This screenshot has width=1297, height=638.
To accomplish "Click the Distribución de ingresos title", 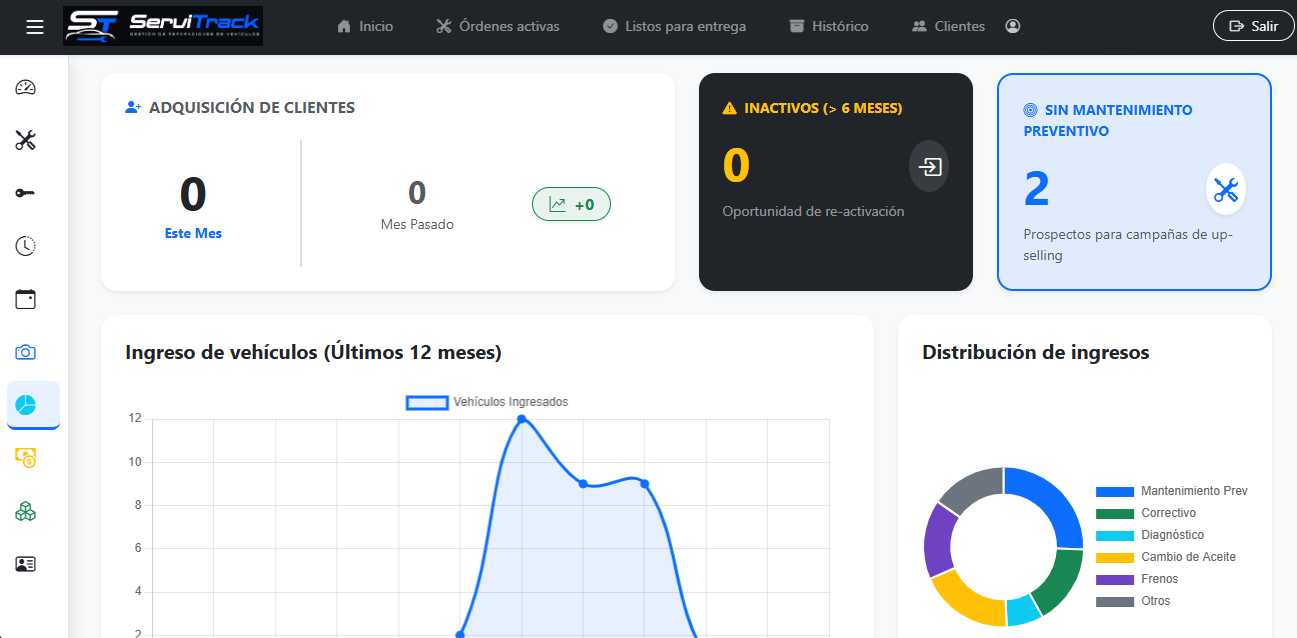I will 1036,352.
